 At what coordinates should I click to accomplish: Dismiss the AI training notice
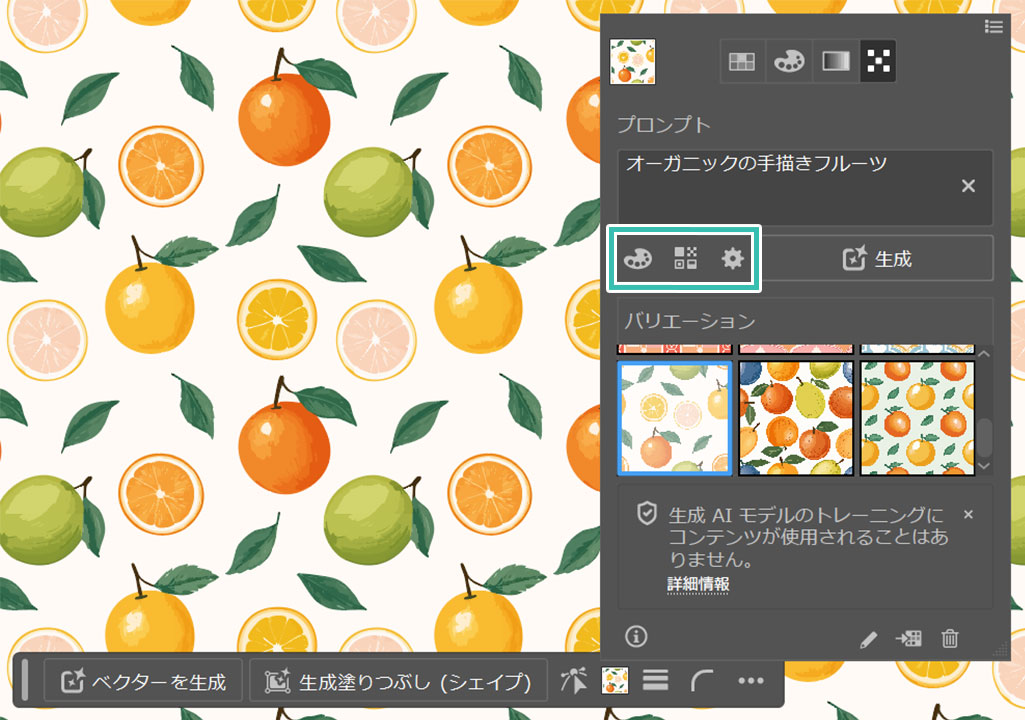[x=968, y=514]
